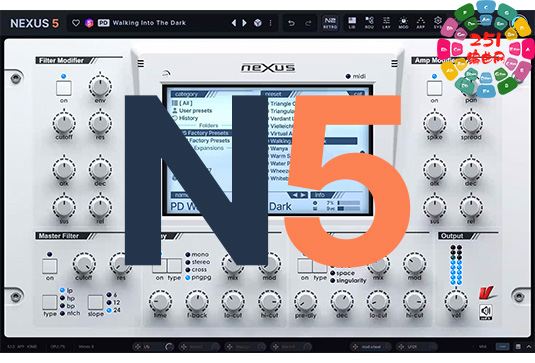
Task: Open the SYS system settings gear
Action: 438,22
